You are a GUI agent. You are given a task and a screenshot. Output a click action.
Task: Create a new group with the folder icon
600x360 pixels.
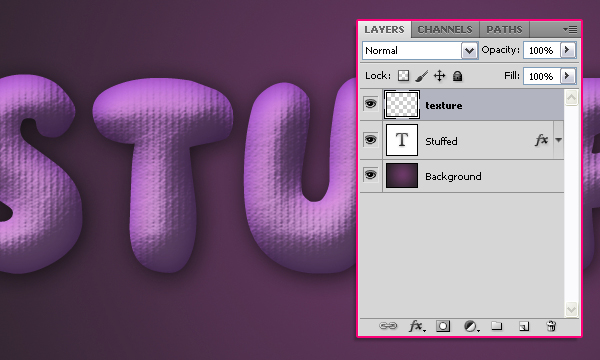[496, 326]
